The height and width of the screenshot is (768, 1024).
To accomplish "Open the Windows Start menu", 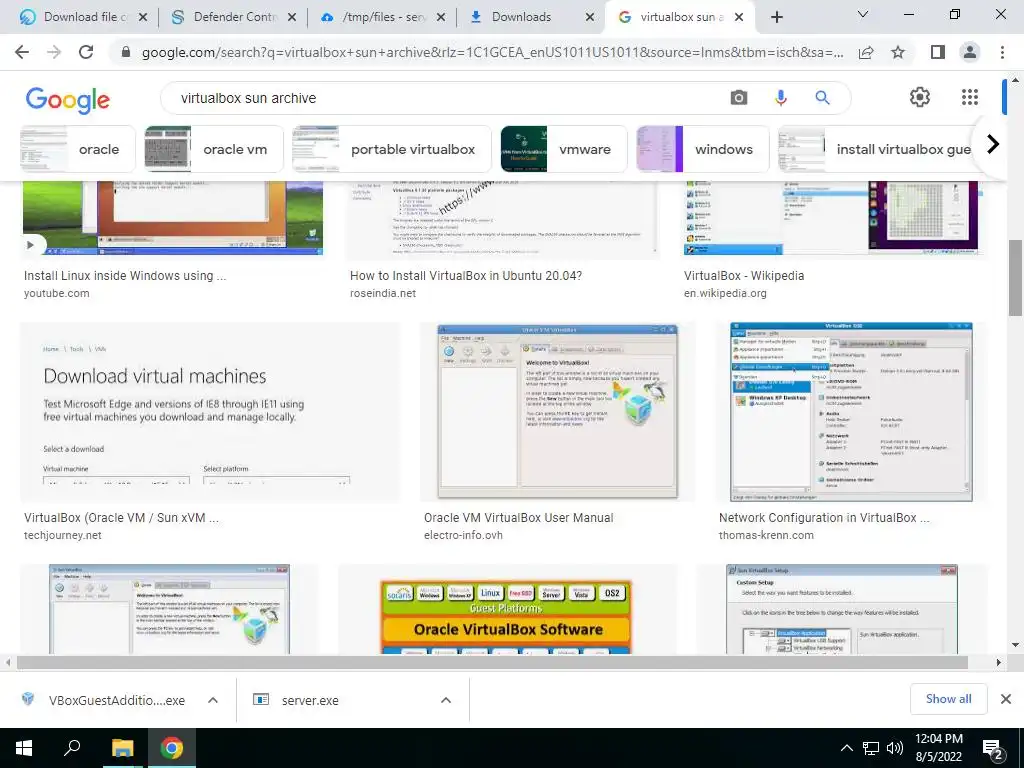I will (24, 748).
